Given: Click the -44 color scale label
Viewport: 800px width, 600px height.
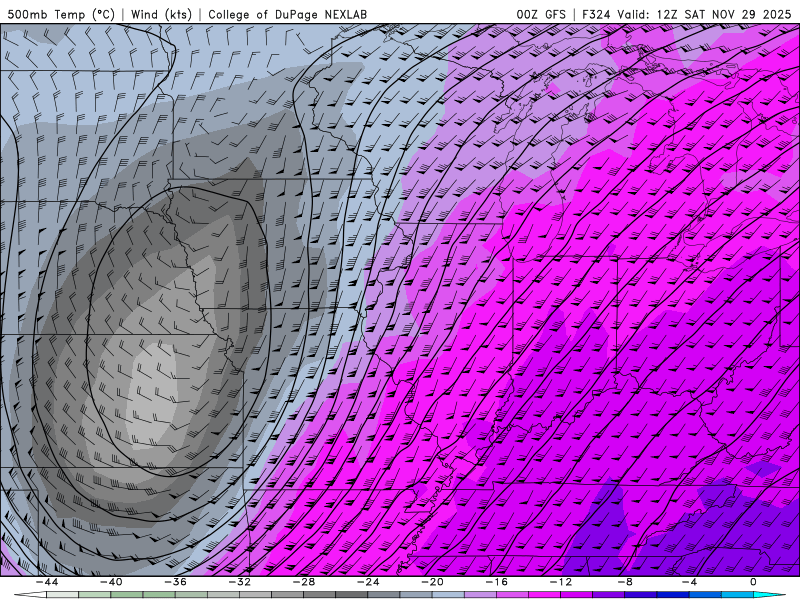Looking at the screenshot, I should pyautogui.click(x=47, y=582).
